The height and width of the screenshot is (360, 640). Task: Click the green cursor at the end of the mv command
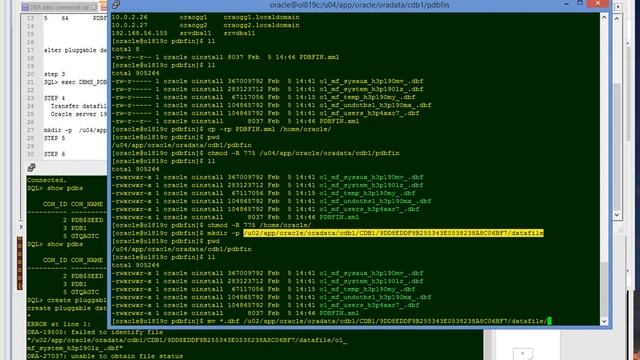[x=549, y=321]
